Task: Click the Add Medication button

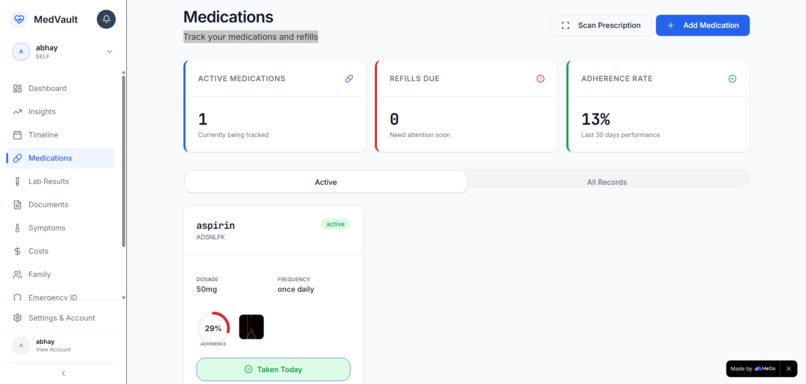Action: pos(703,25)
